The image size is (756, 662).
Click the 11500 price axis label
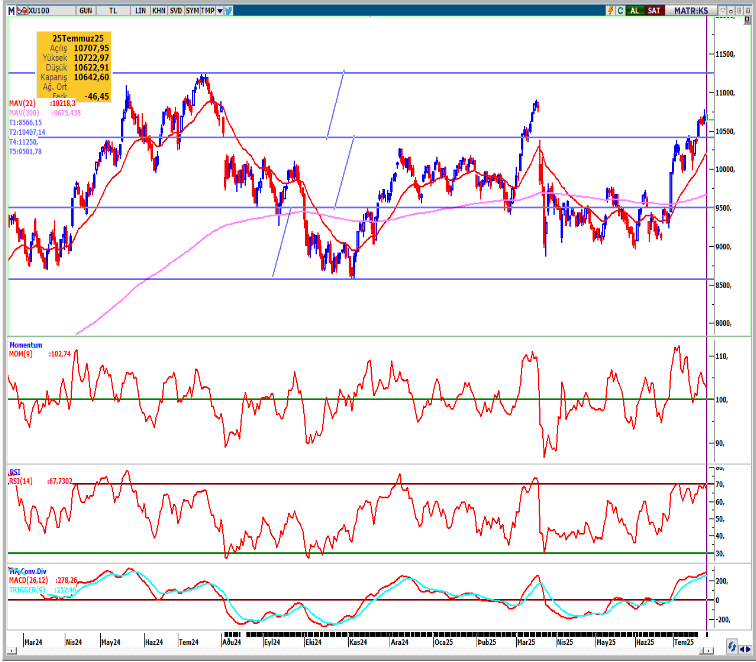tap(725, 54)
